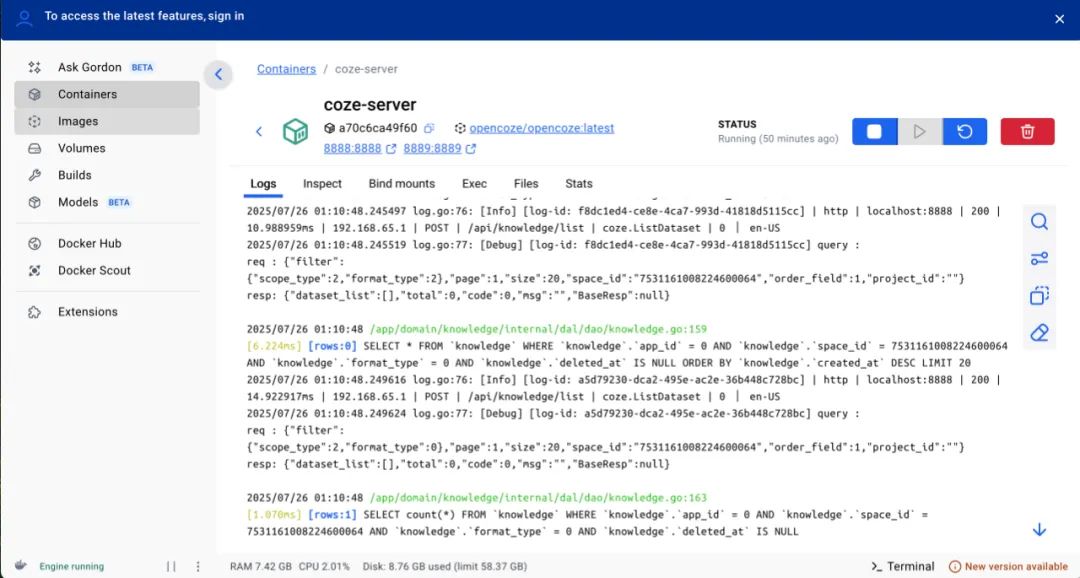Click the Docker whale icon in status bar
This screenshot has height=578, width=1080.
point(21,566)
